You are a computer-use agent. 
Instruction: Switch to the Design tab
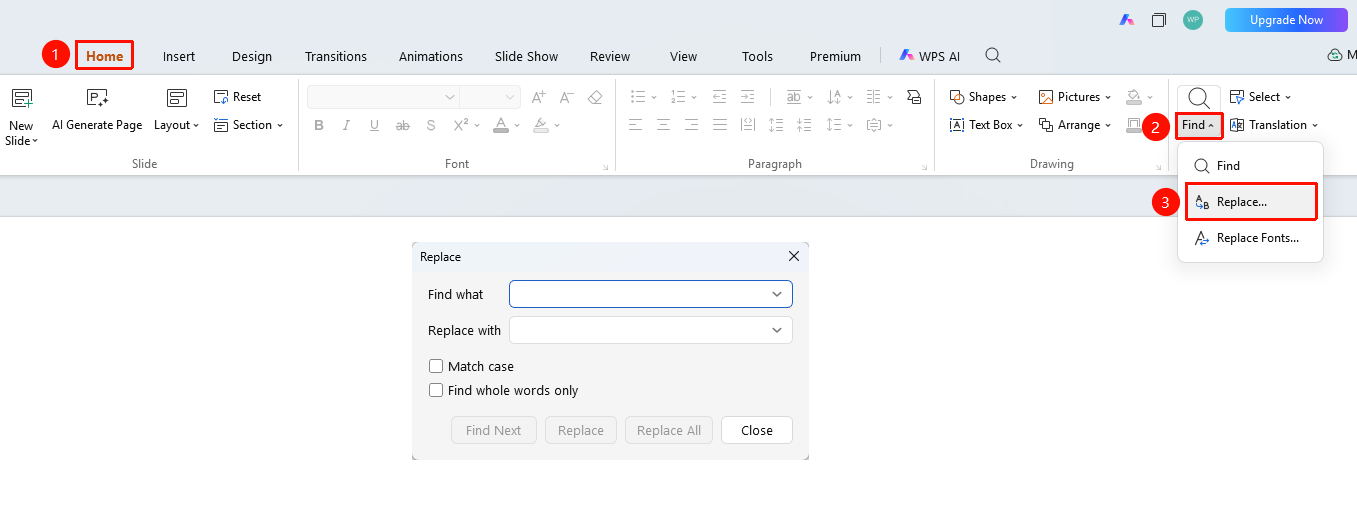pos(252,56)
